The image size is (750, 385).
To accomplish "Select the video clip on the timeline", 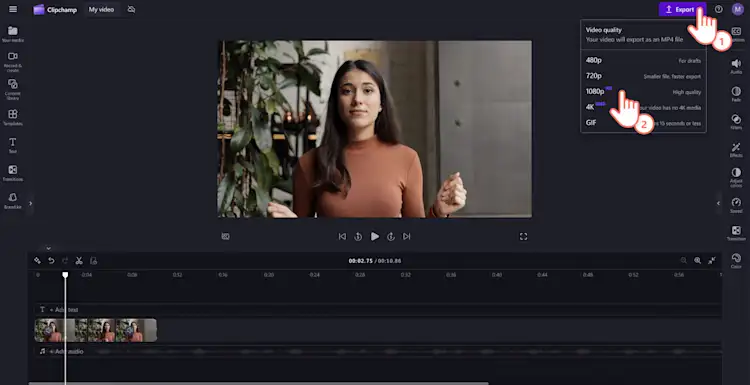I will [96, 330].
